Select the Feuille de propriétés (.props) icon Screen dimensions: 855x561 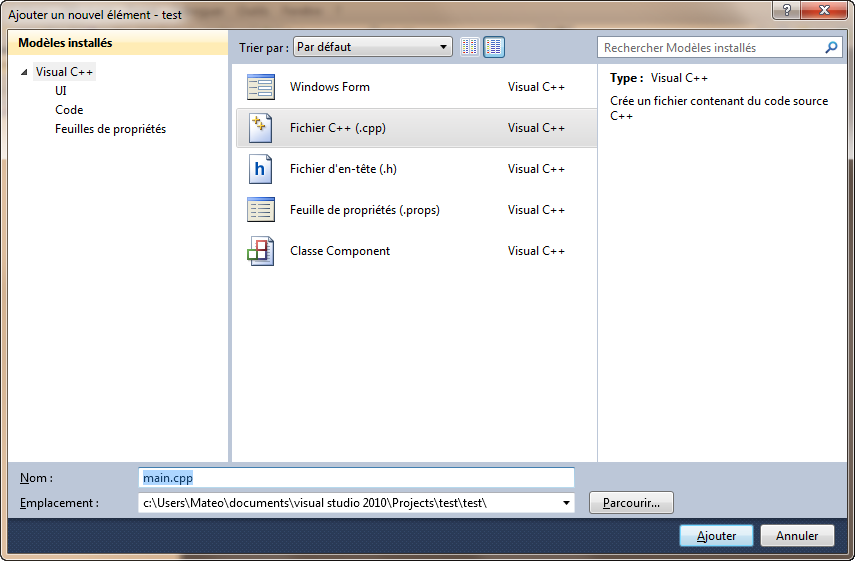point(260,210)
